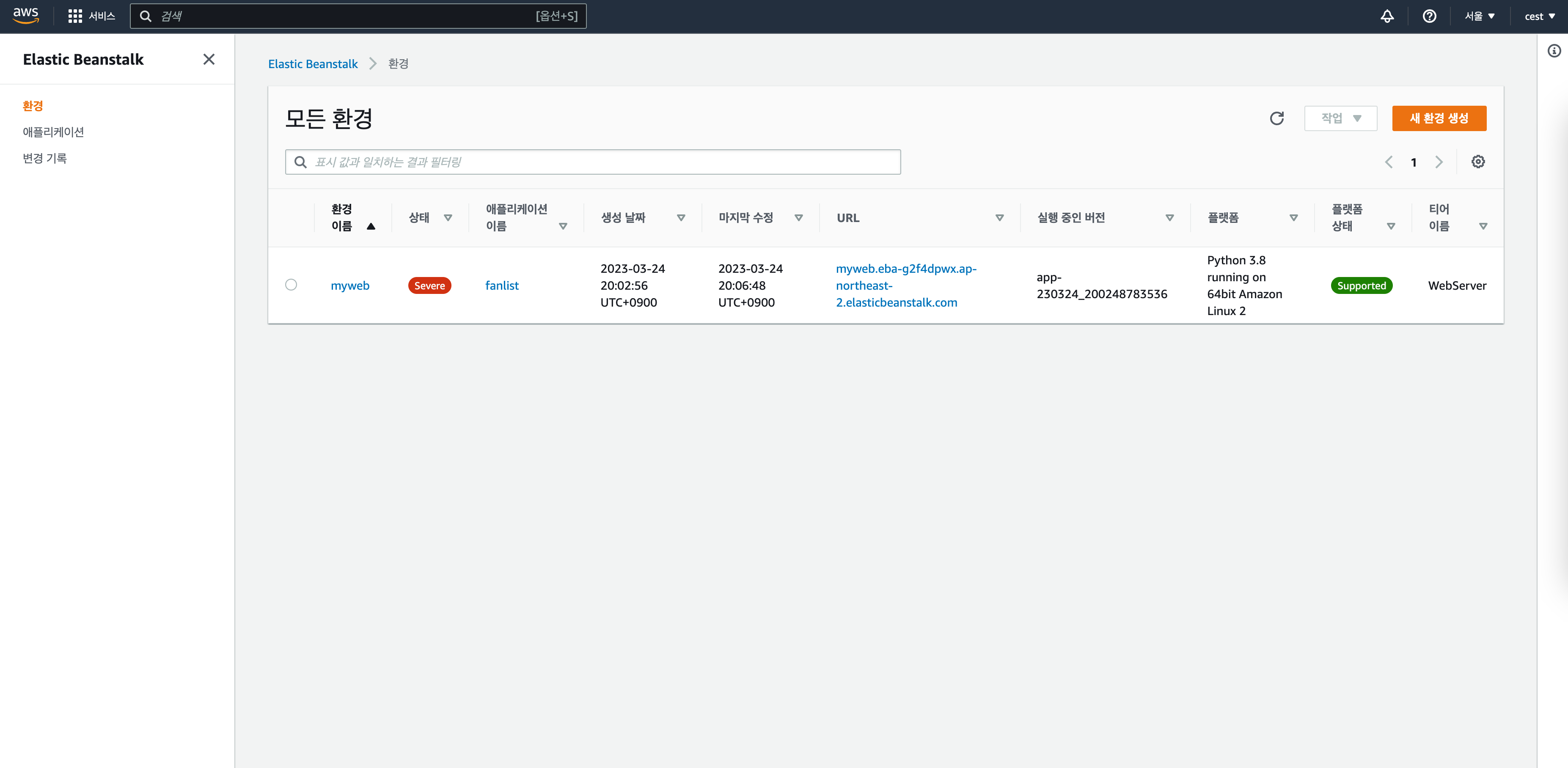Sort by 생성 날짜 column
Viewport: 1568px width, 768px height.
[x=681, y=218]
